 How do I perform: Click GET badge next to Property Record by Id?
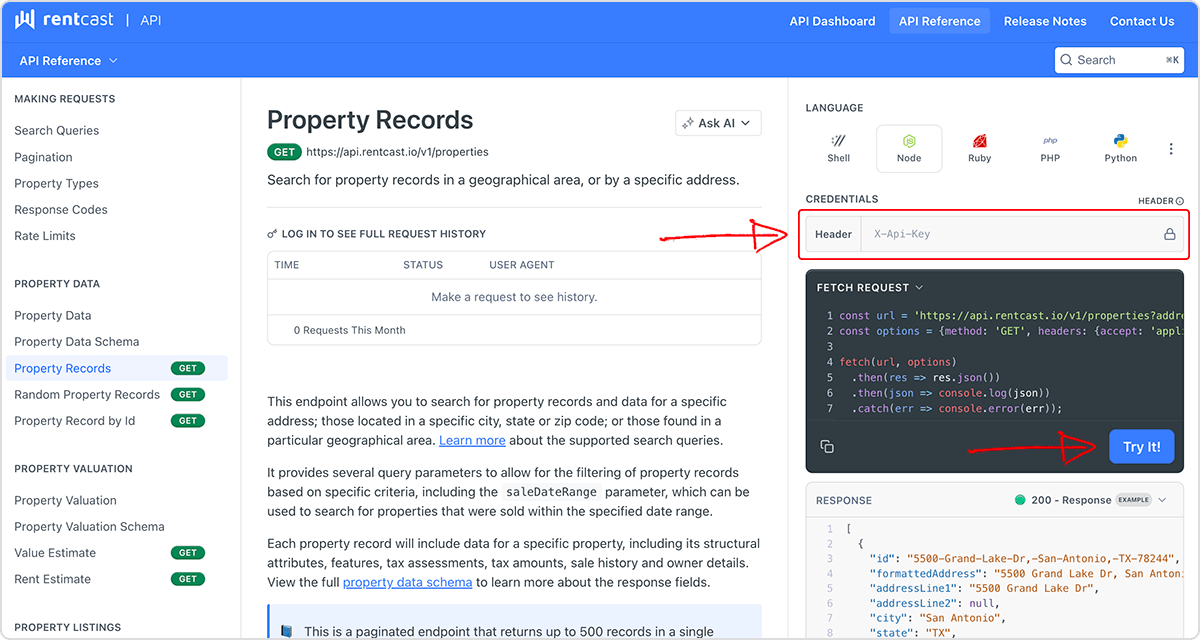tap(188, 421)
